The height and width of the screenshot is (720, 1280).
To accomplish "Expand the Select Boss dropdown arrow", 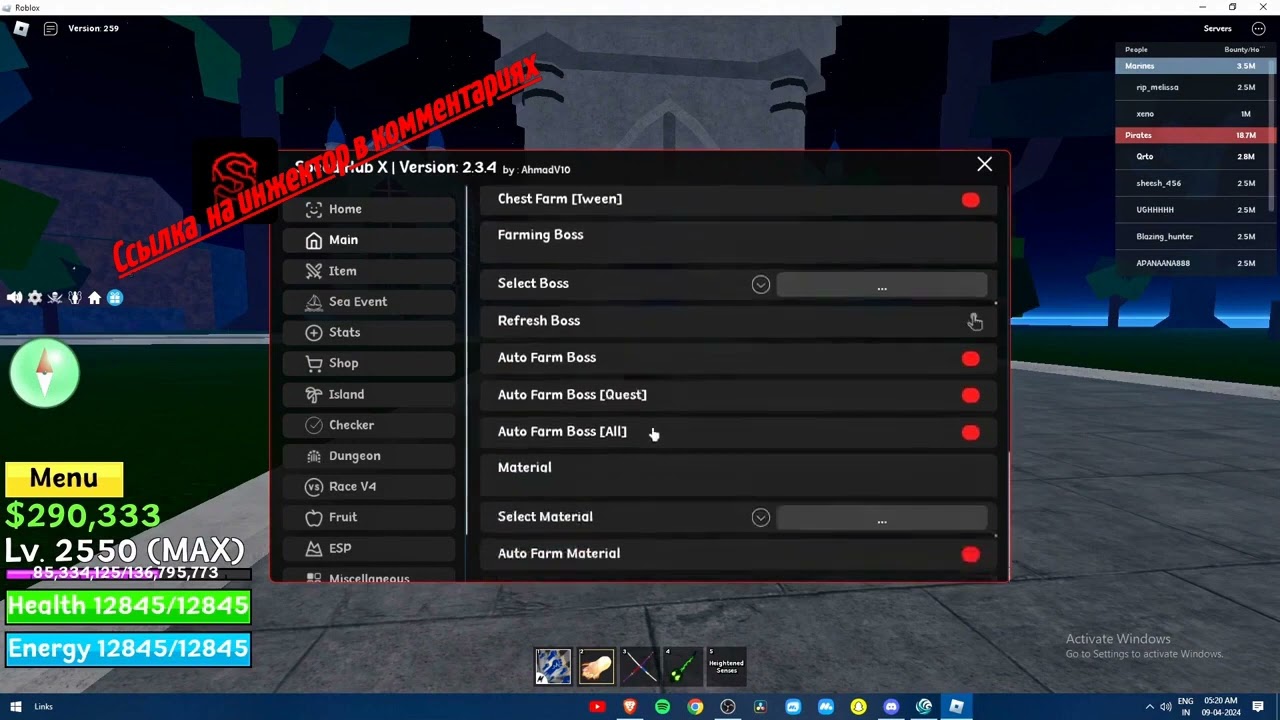I will 761,284.
